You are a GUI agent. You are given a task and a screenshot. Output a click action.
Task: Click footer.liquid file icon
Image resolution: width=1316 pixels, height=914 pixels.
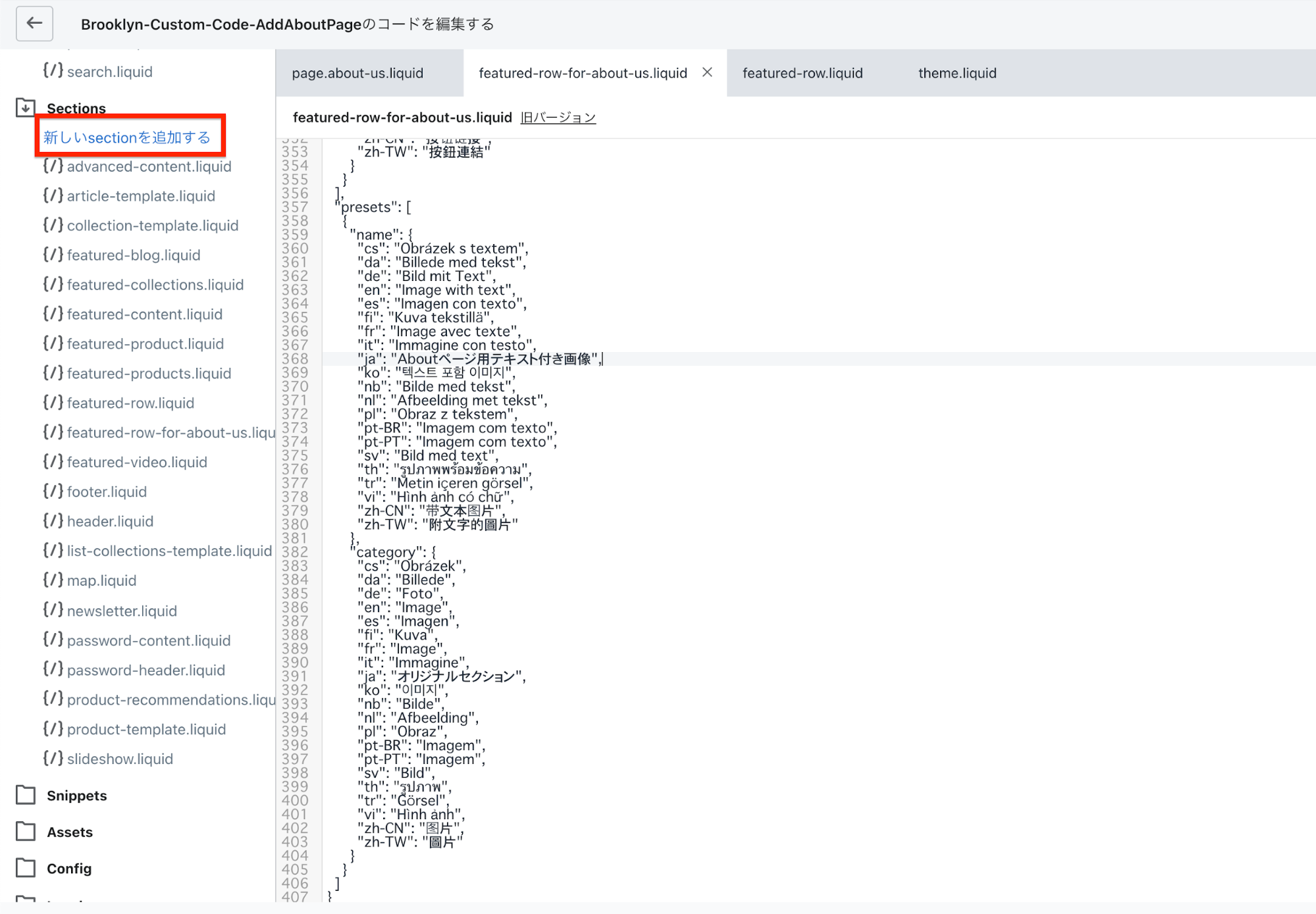coord(53,491)
